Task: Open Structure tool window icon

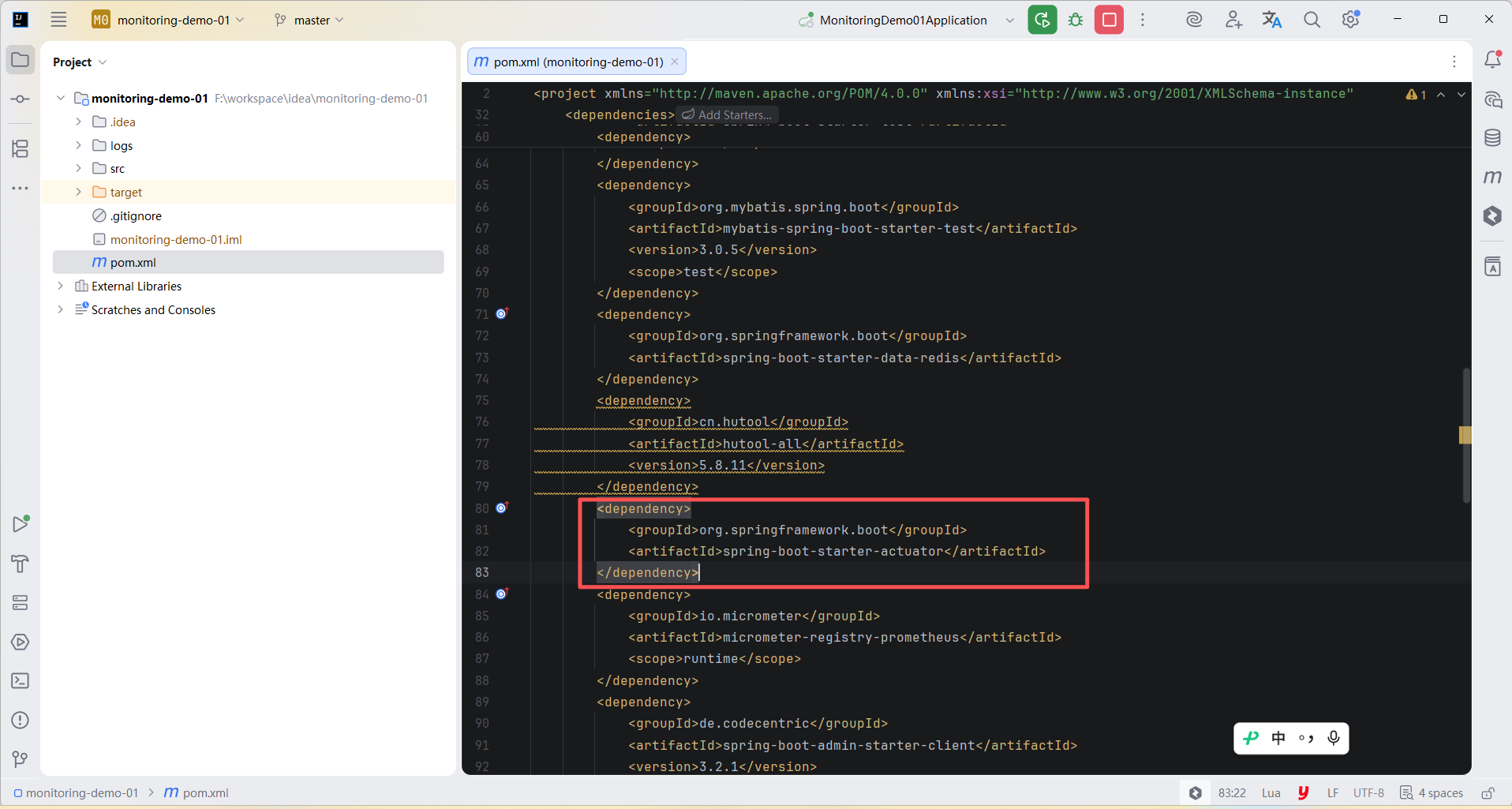Action: 21,148
